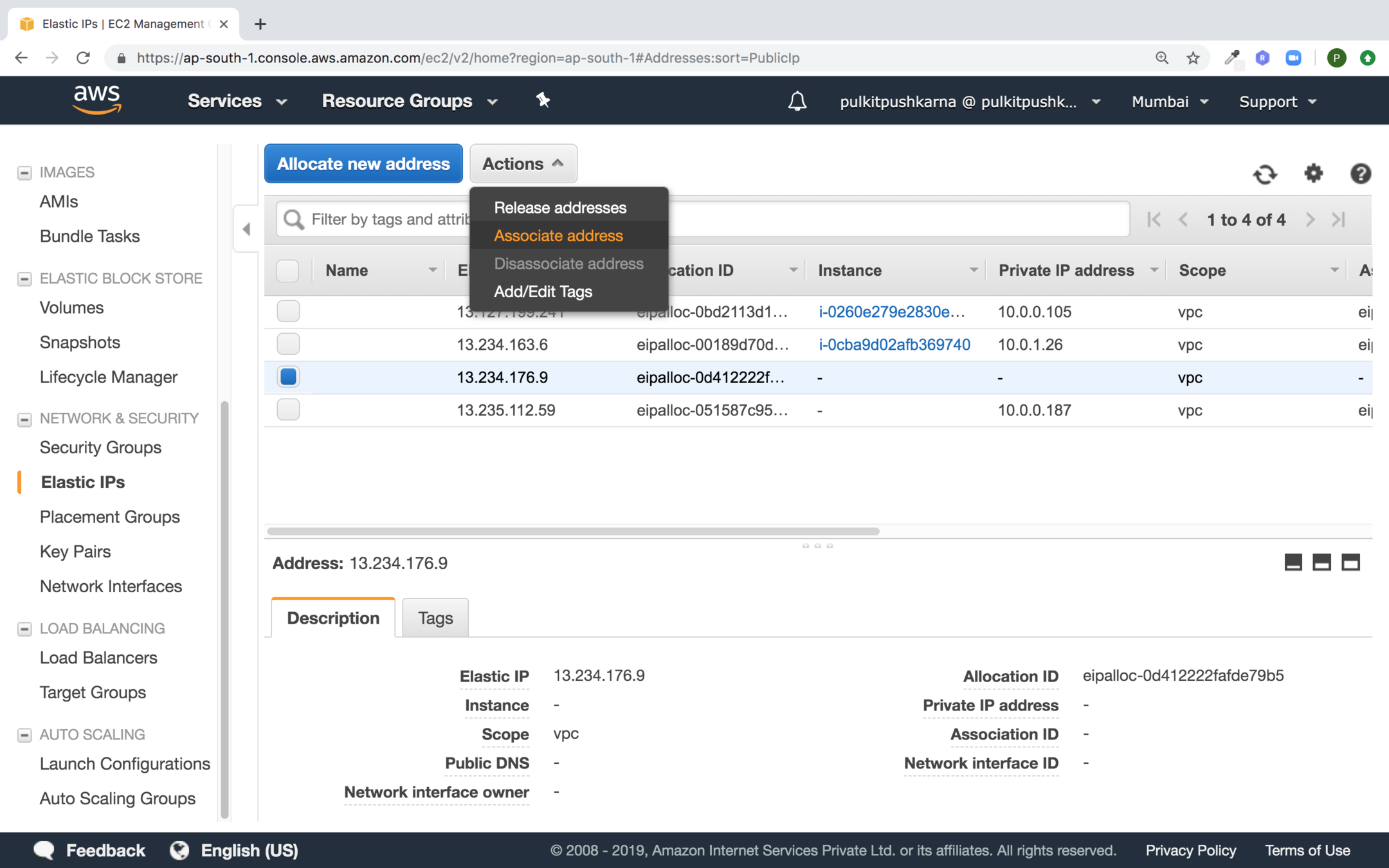Open the Zoom extension icon
Image resolution: width=1389 pixels, height=868 pixels.
[x=1293, y=58]
